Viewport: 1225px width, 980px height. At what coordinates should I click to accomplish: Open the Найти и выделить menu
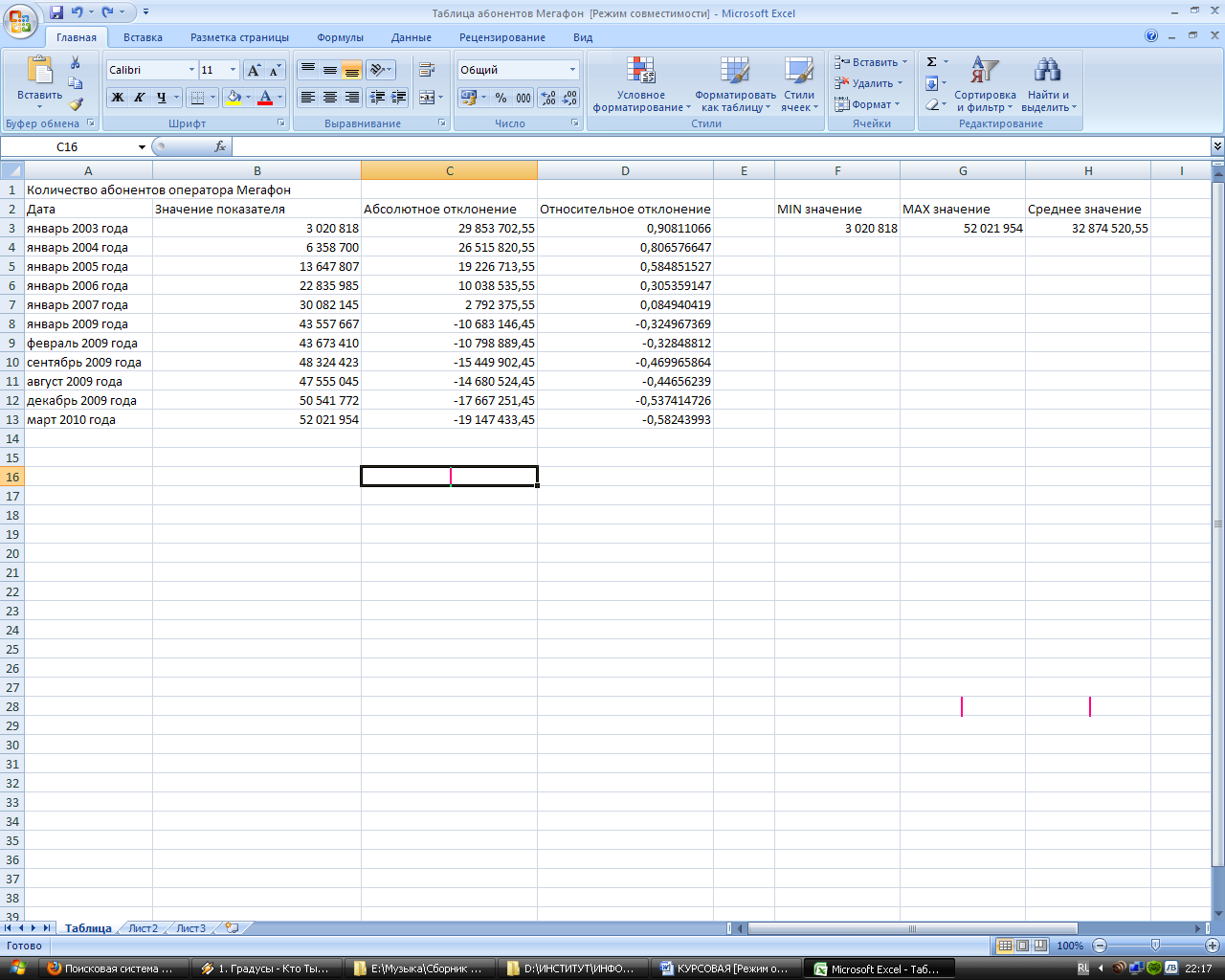coord(1049,84)
